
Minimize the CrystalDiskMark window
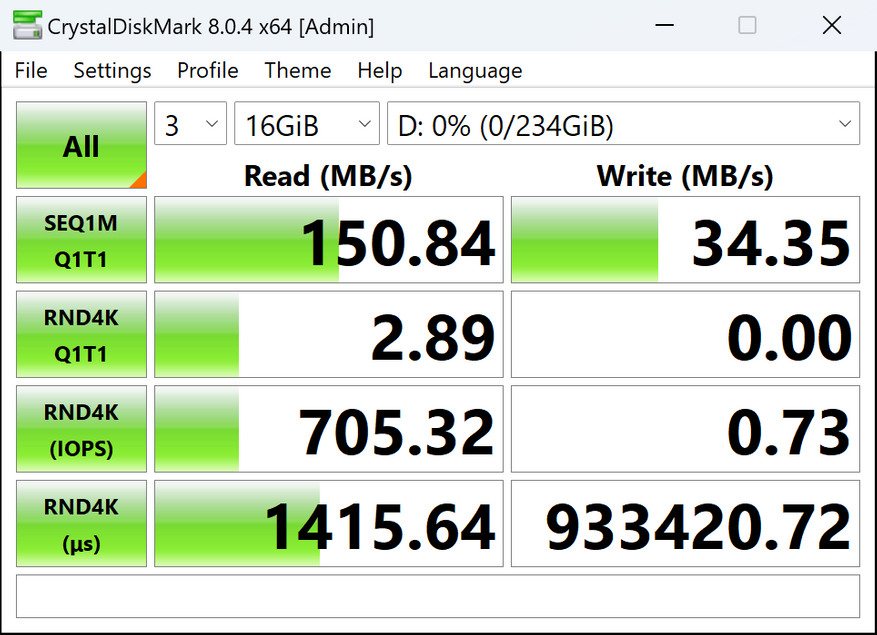tap(664, 25)
